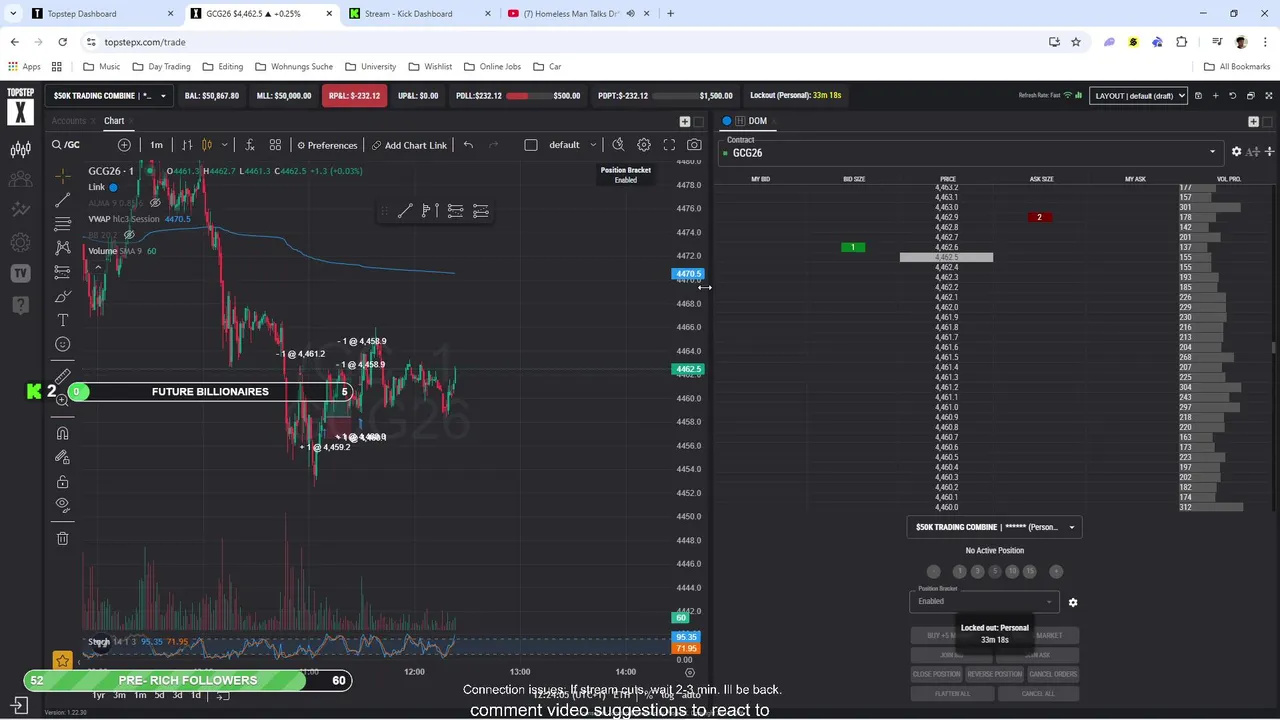Open the 1m timeframe selector
Viewport: 1280px width, 720px height.
tap(156, 145)
